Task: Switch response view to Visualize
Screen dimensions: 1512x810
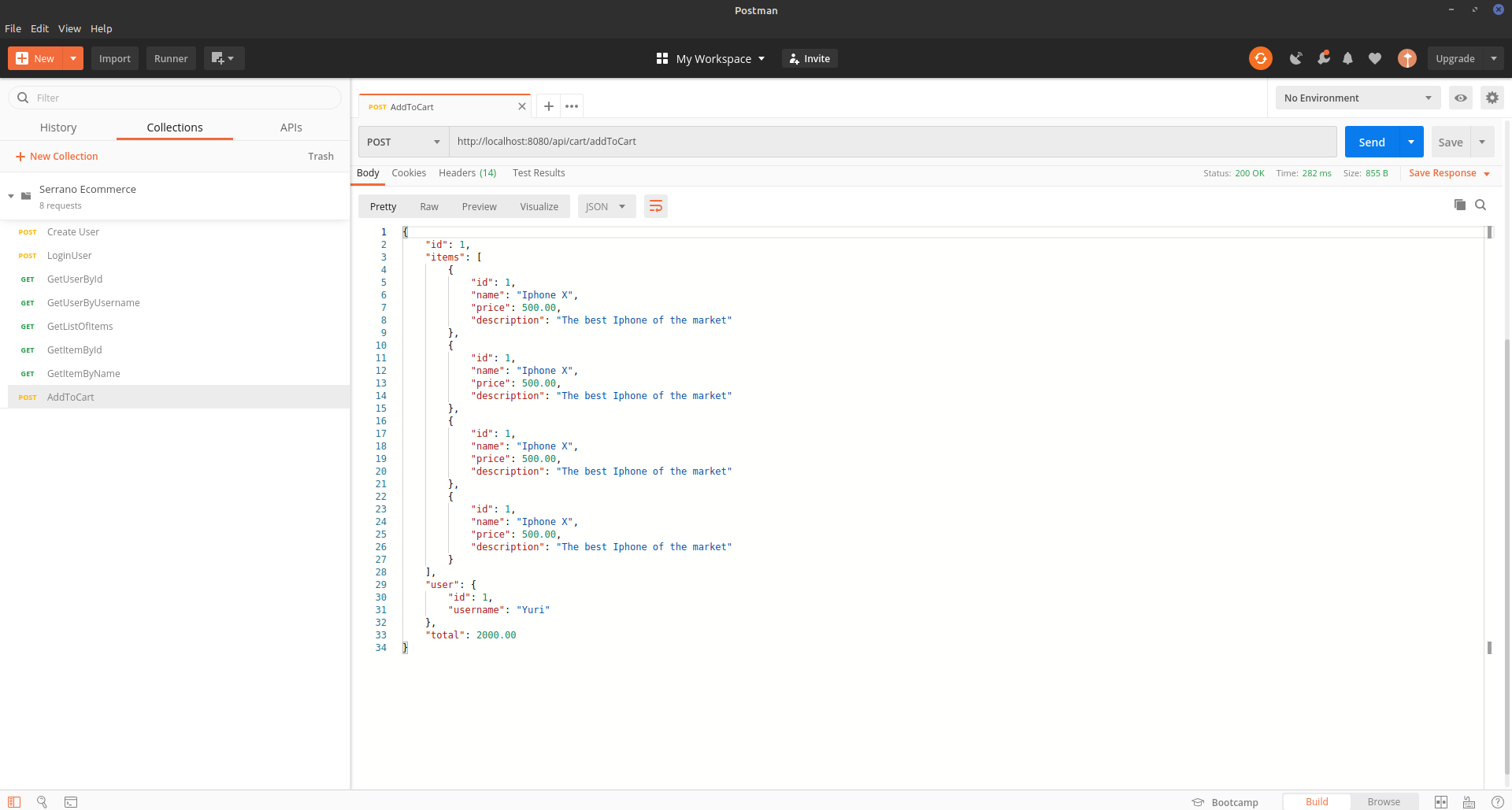Action: click(x=539, y=206)
